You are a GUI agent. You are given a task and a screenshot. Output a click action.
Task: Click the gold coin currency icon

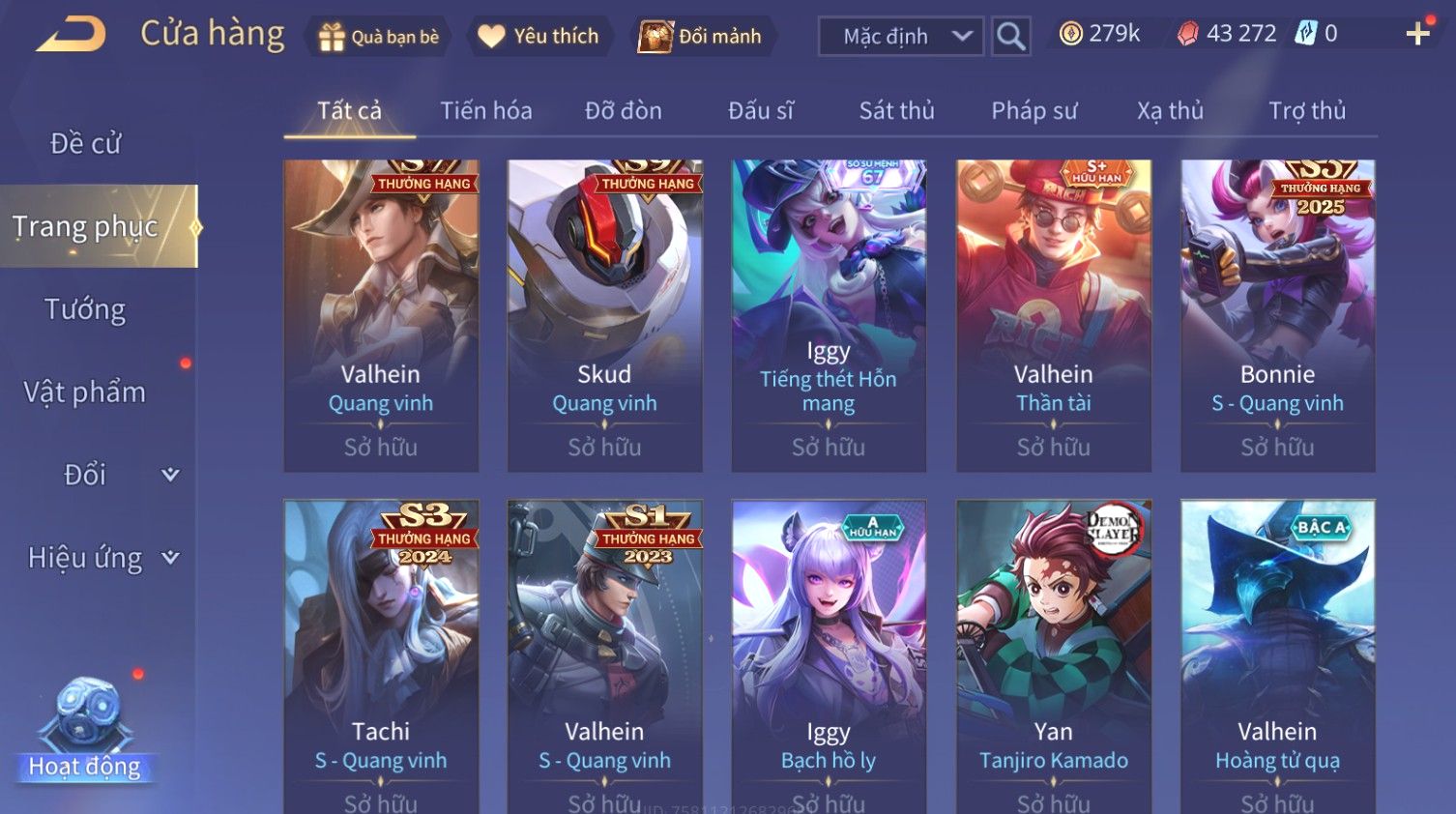(1070, 34)
